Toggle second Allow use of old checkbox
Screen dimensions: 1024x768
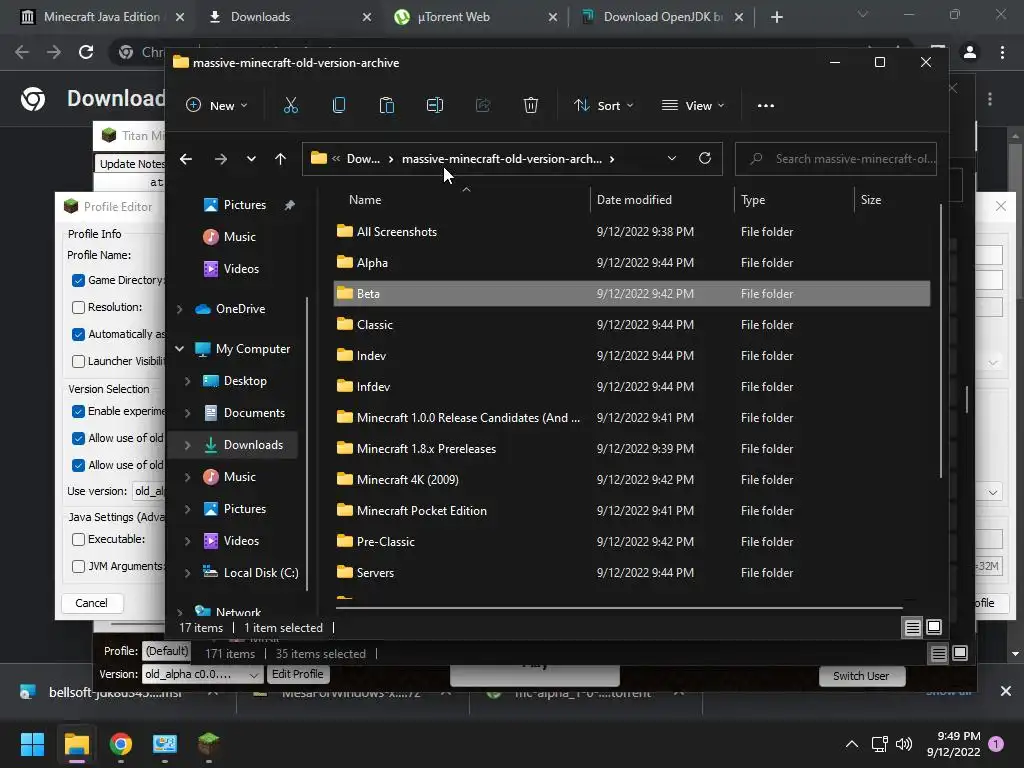click(x=78, y=465)
